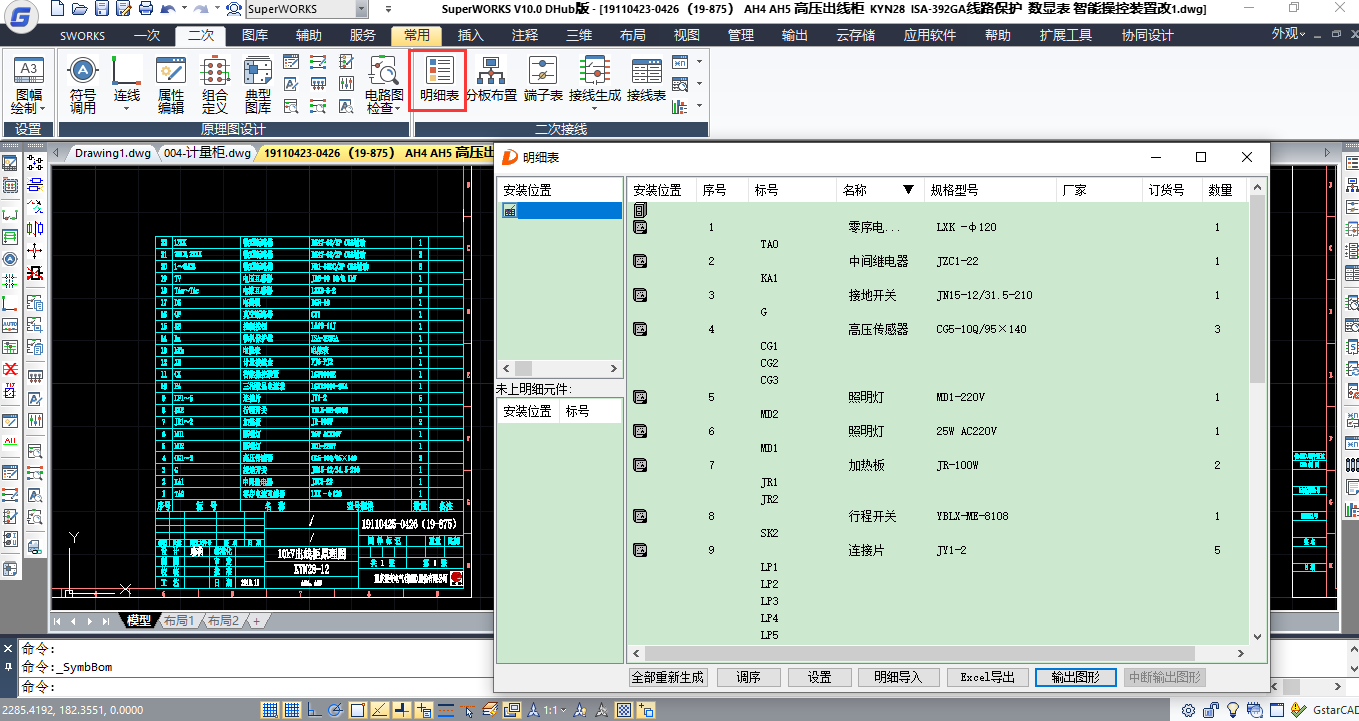Click the 调序 reorder button
This screenshot has width=1359, height=721.
[748, 677]
